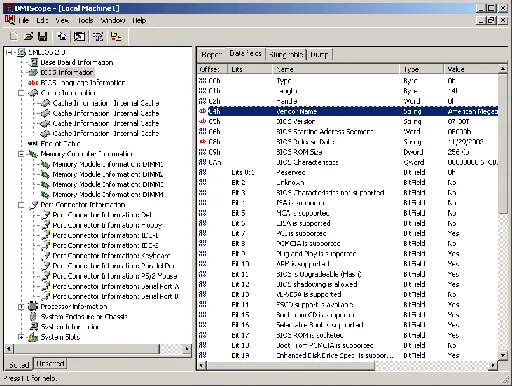Screen dimensions: 512x386
Task: Collapse the Cache Information tree branch
Action: 21,93
